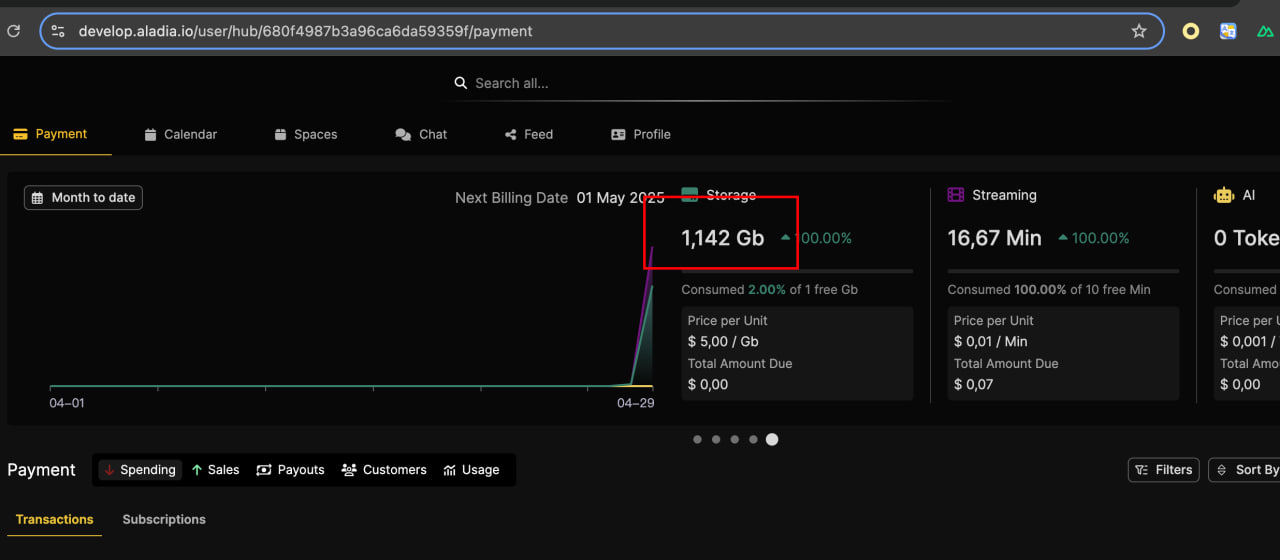Go to the Feed tab

[529, 134]
